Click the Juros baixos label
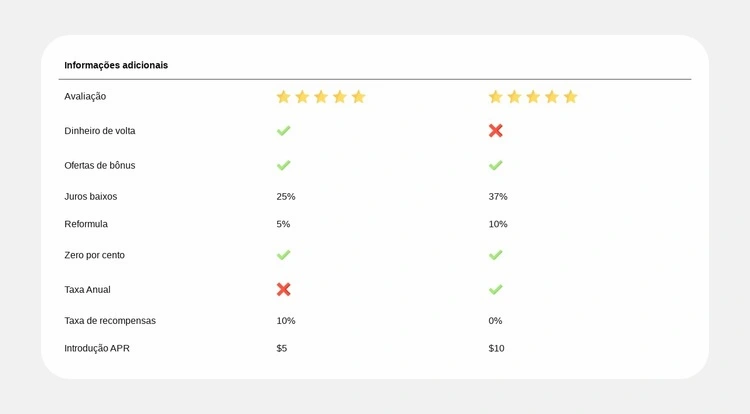 [90, 197]
